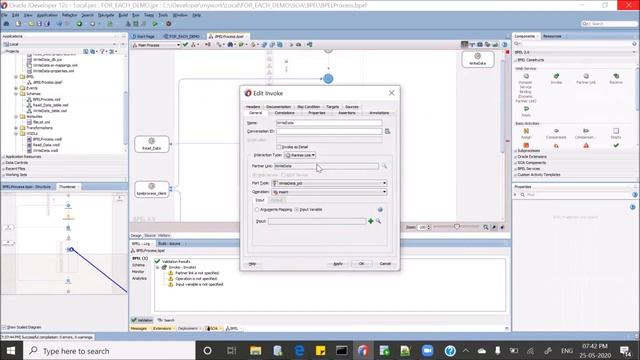Switch to the Correlations tab
This screenshot has width=640, height=360.
284,113
